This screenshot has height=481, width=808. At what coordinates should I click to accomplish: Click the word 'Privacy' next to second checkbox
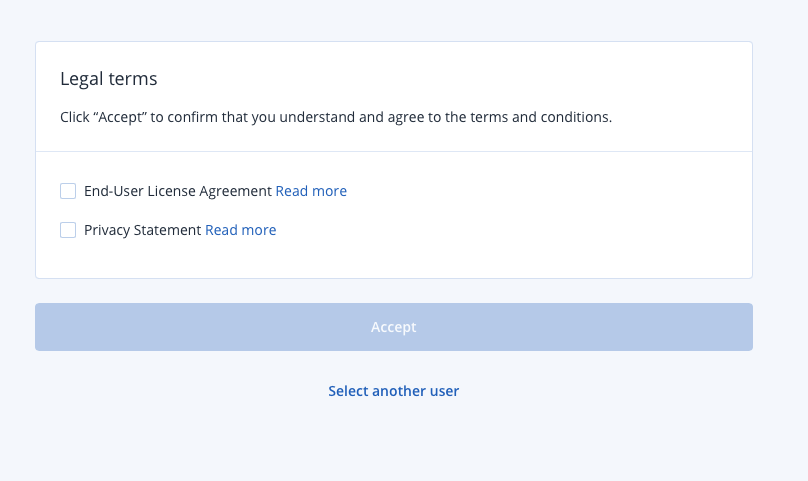pyautogui.click(x=107, y=230)
